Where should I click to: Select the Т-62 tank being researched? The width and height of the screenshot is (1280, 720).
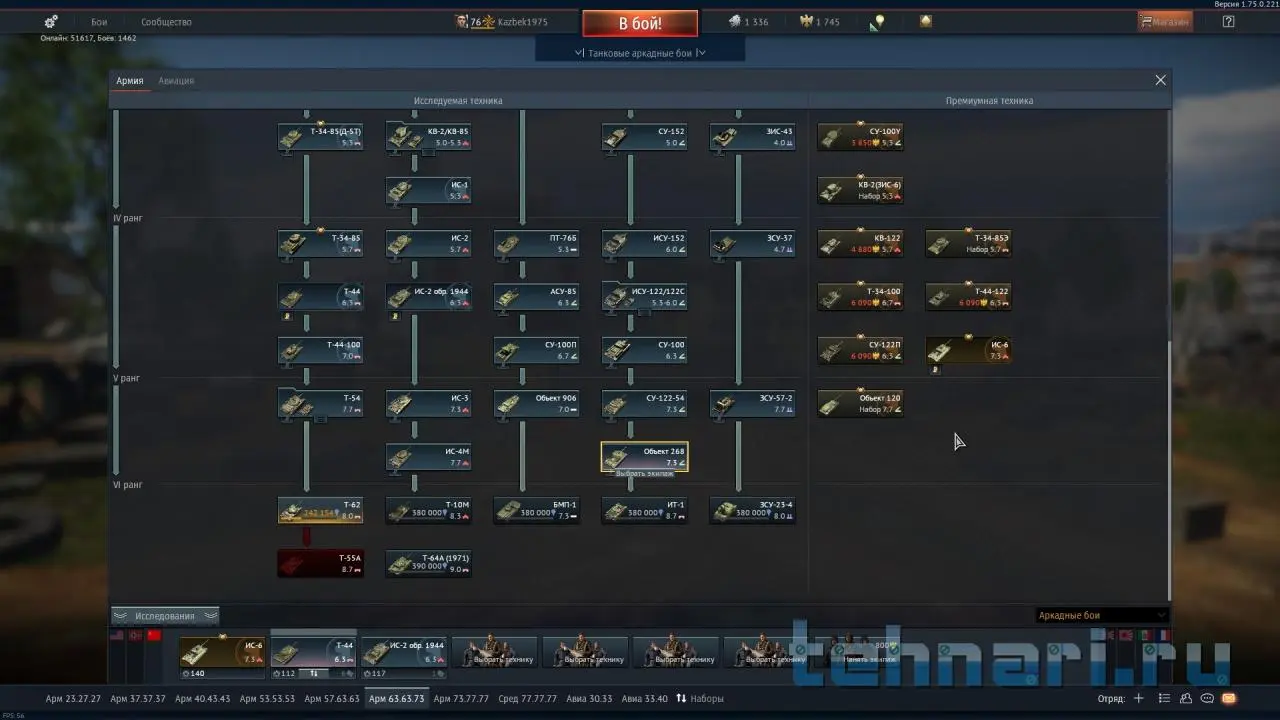[x=320, y=510]
